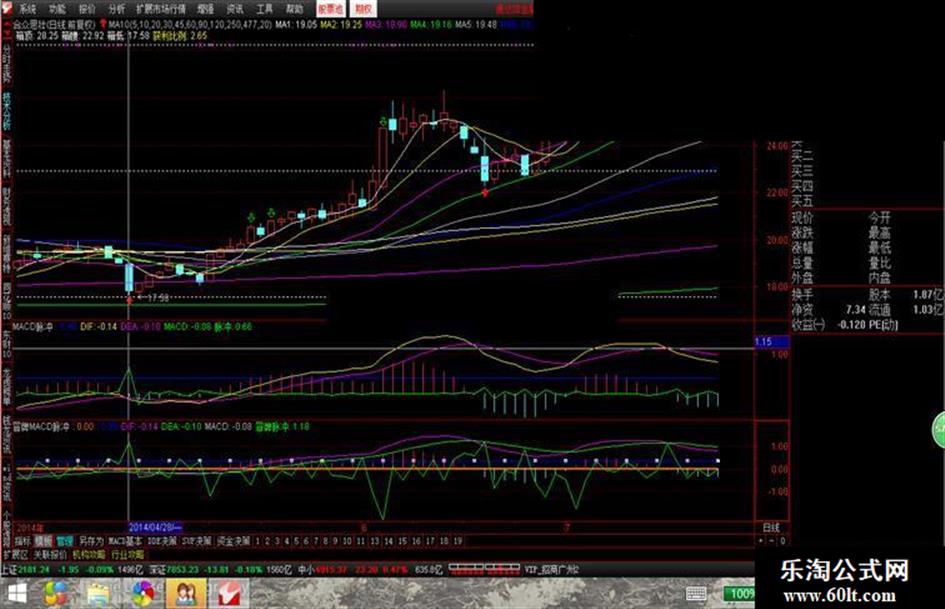The image size is (945, 609).
Task: Open the 扩展区 tab
Action: tap(16, 554)
